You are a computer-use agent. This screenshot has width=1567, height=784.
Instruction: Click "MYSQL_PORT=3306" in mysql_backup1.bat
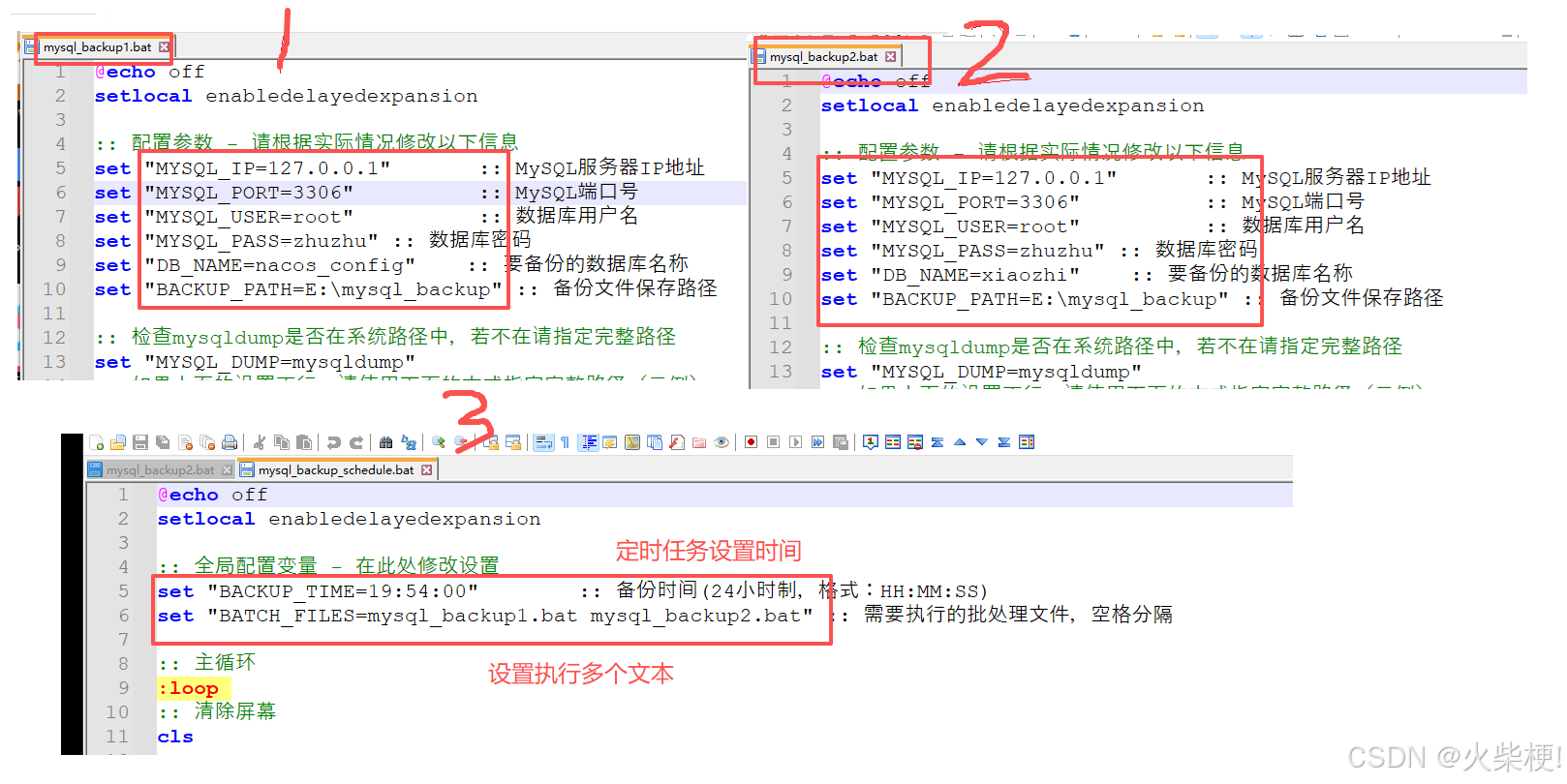coord(249,193)
